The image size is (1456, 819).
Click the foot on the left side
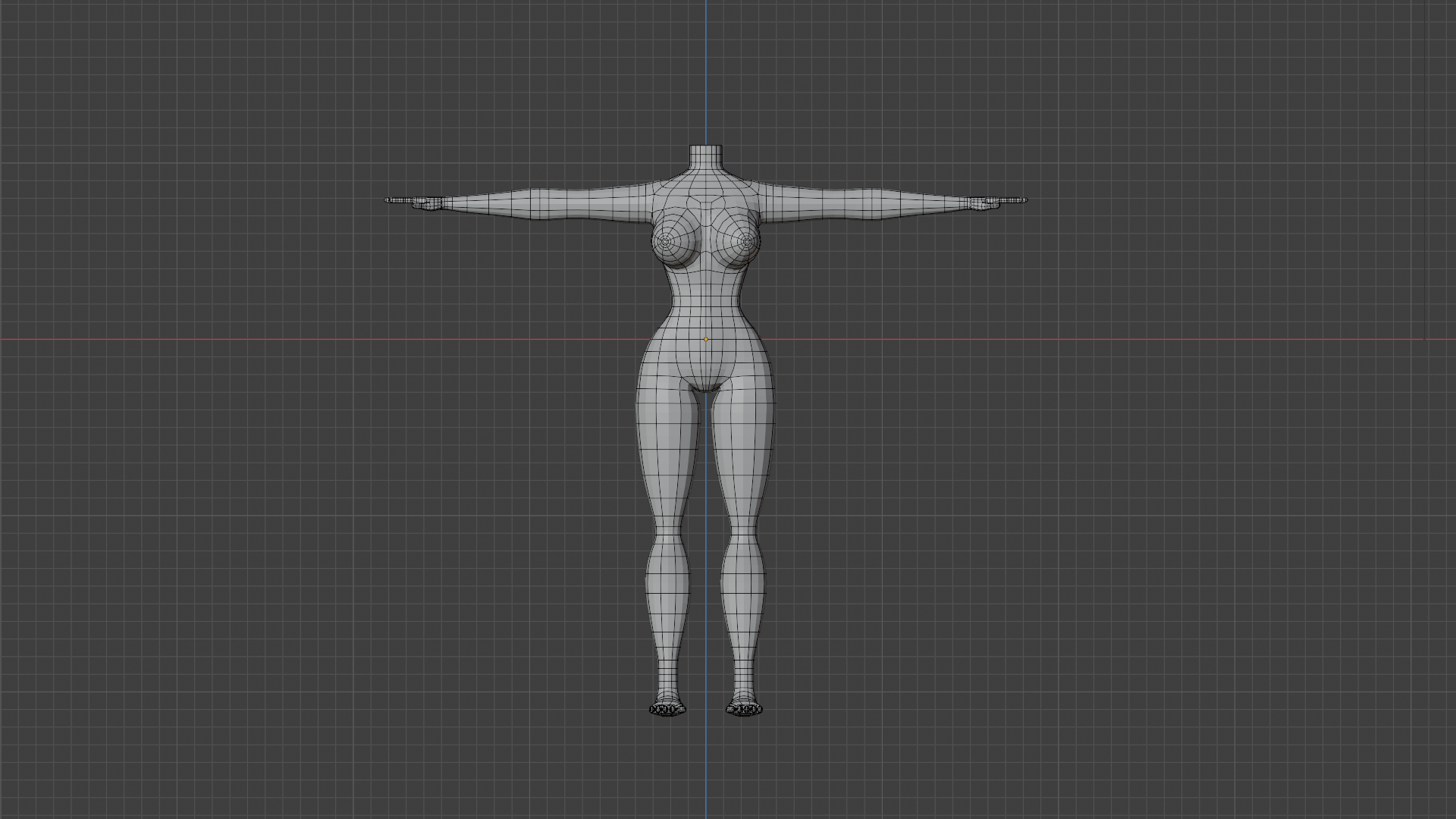click(667, 708)
